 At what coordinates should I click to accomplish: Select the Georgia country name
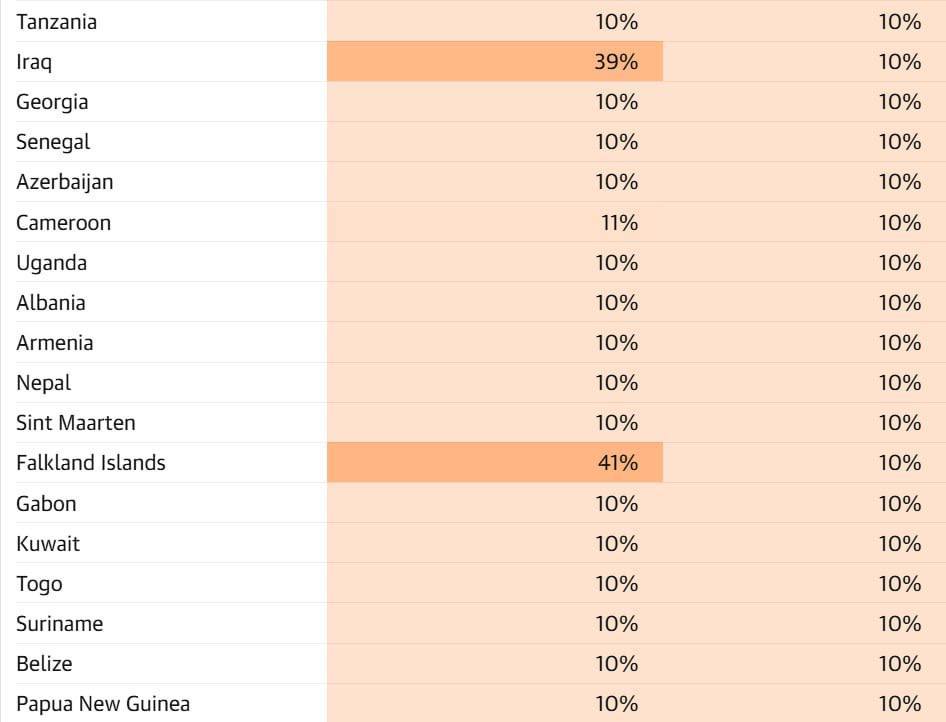tap(52, 102)
